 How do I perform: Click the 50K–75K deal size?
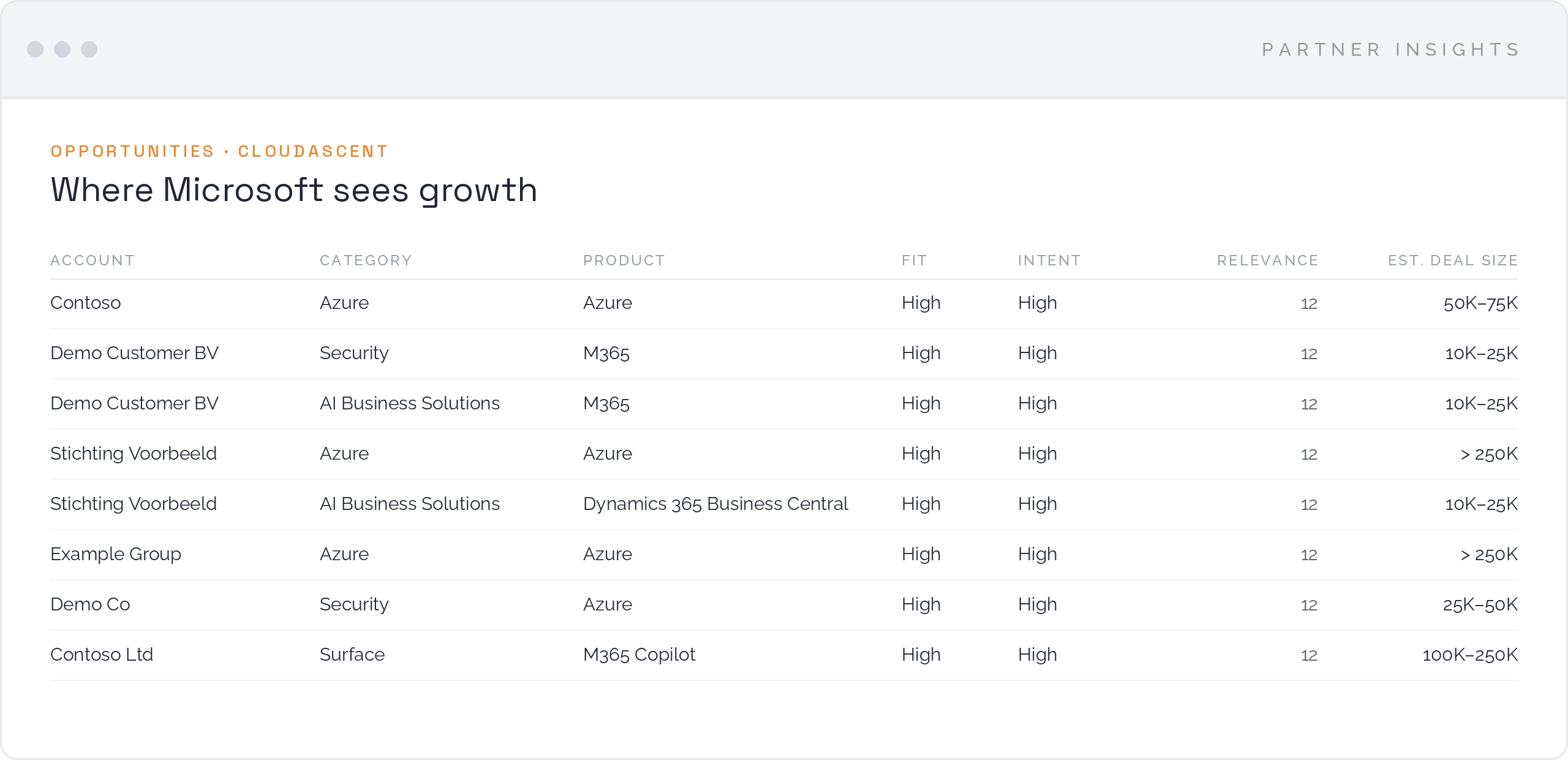[x=1480, y=303]
